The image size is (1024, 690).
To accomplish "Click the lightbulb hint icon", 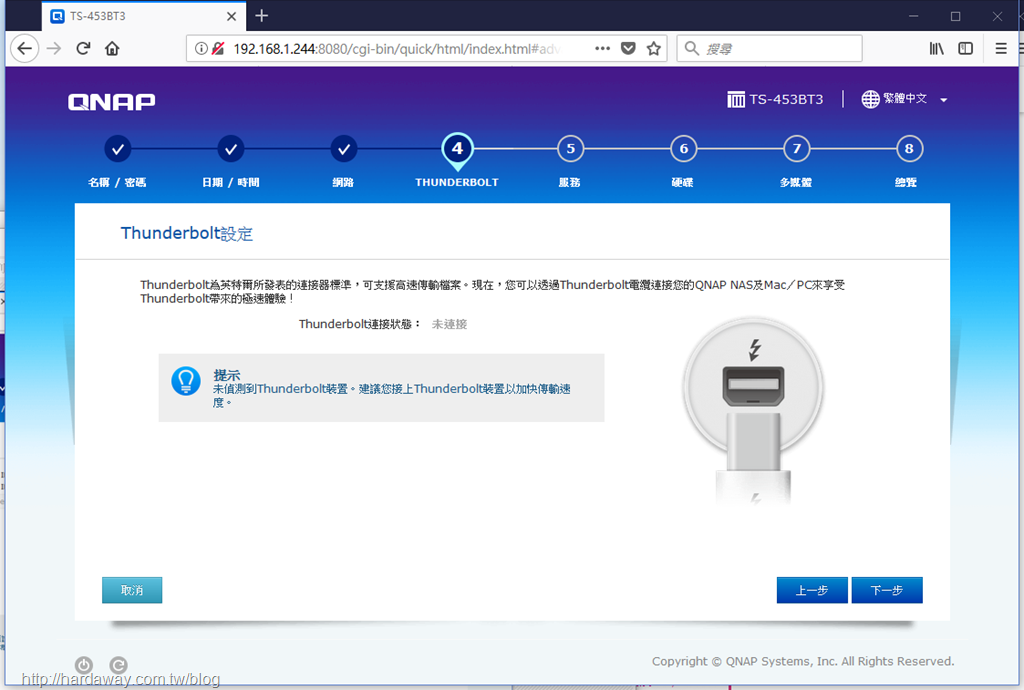I will pos(185,381).
